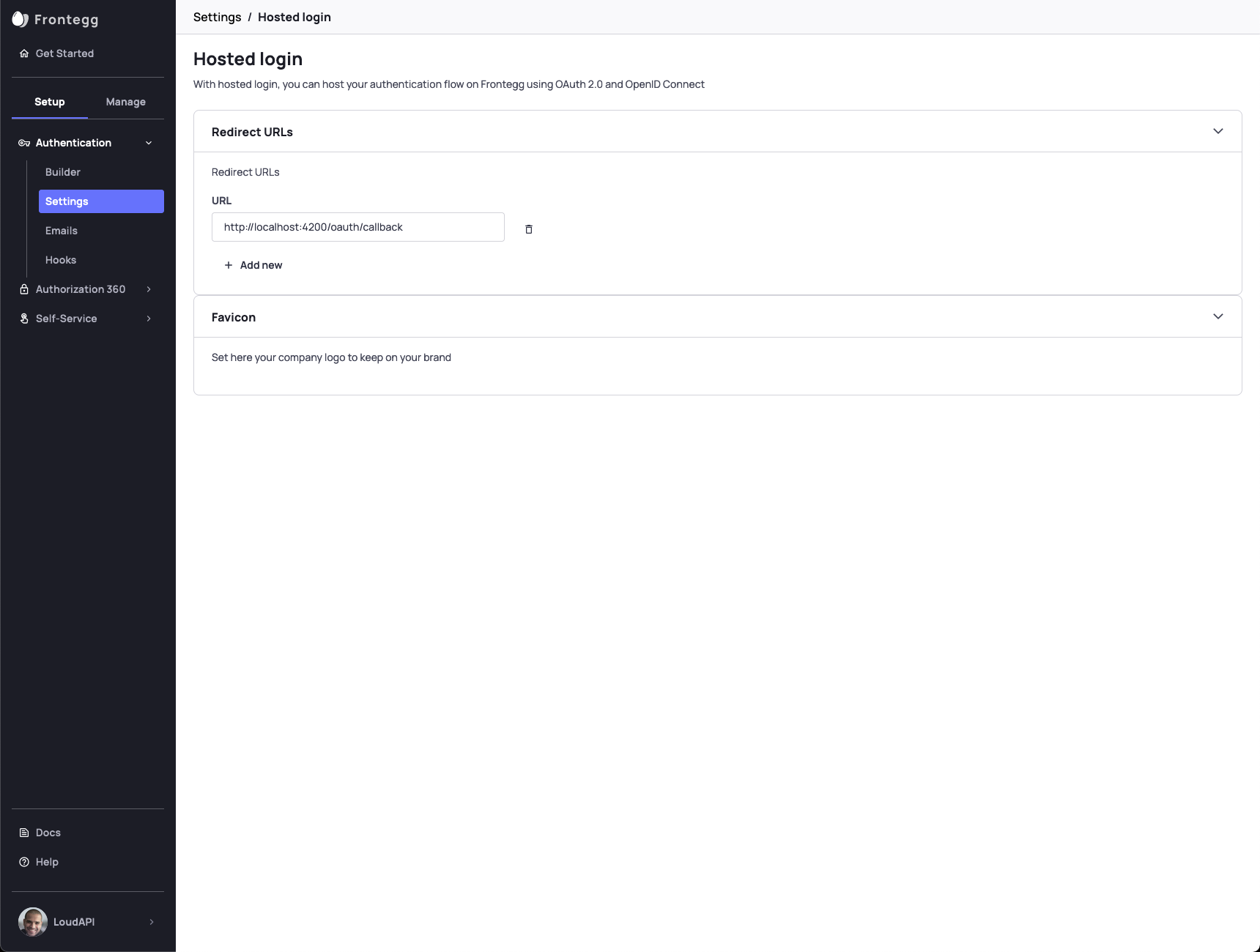Click the Self-Service icon
The height and width of the screenshot is (952, 1260).
[24, 319]
